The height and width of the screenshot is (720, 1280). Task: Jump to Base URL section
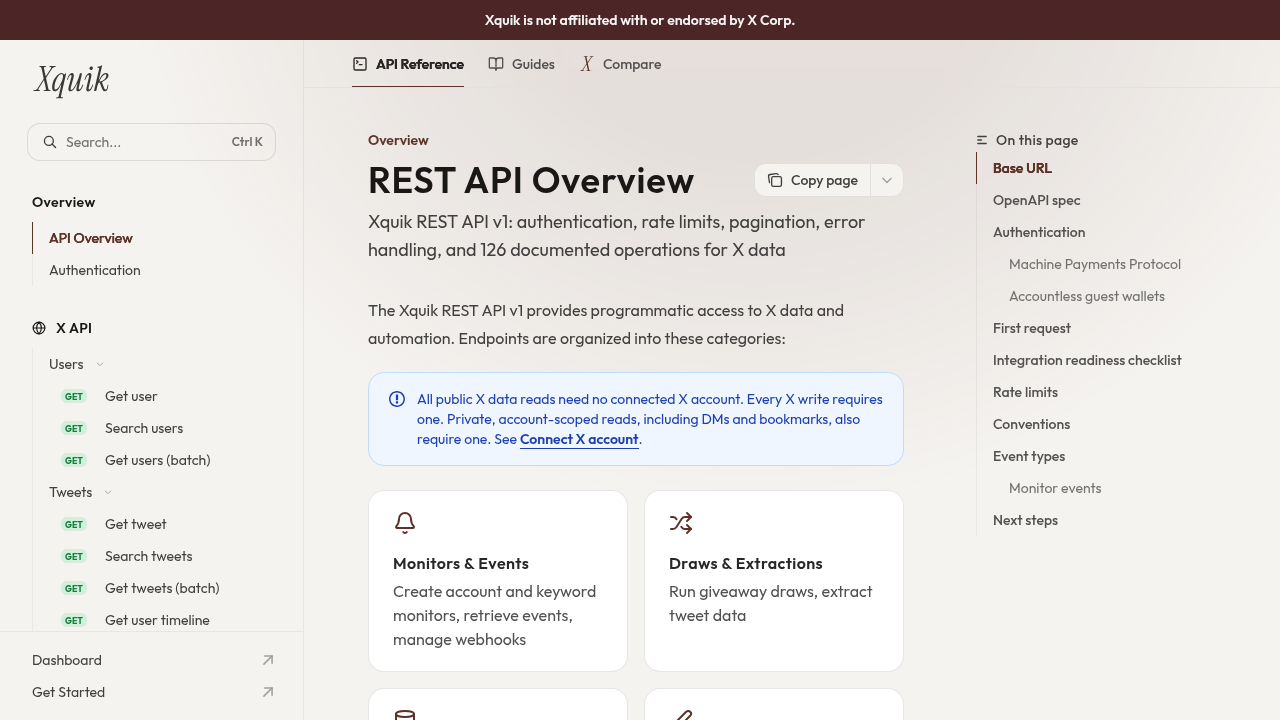point(1022,168)
